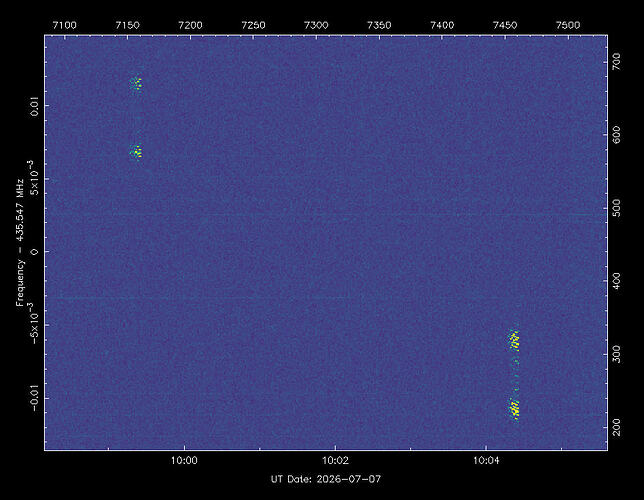The width and height of the screenshot is (644, 500).
Task: Click the 5x10⁻³ positive left axis label
Action: click(x=33, y=178)
